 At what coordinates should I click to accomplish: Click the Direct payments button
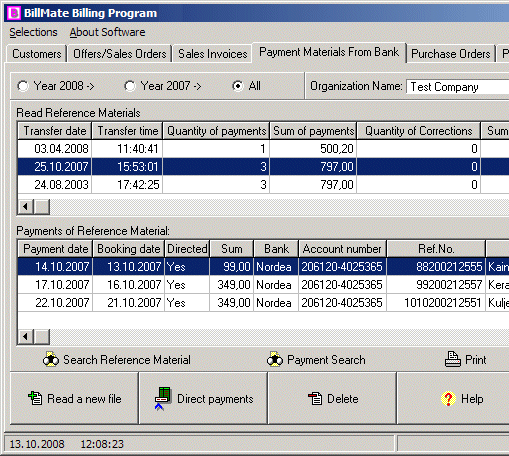click(203, 398)
